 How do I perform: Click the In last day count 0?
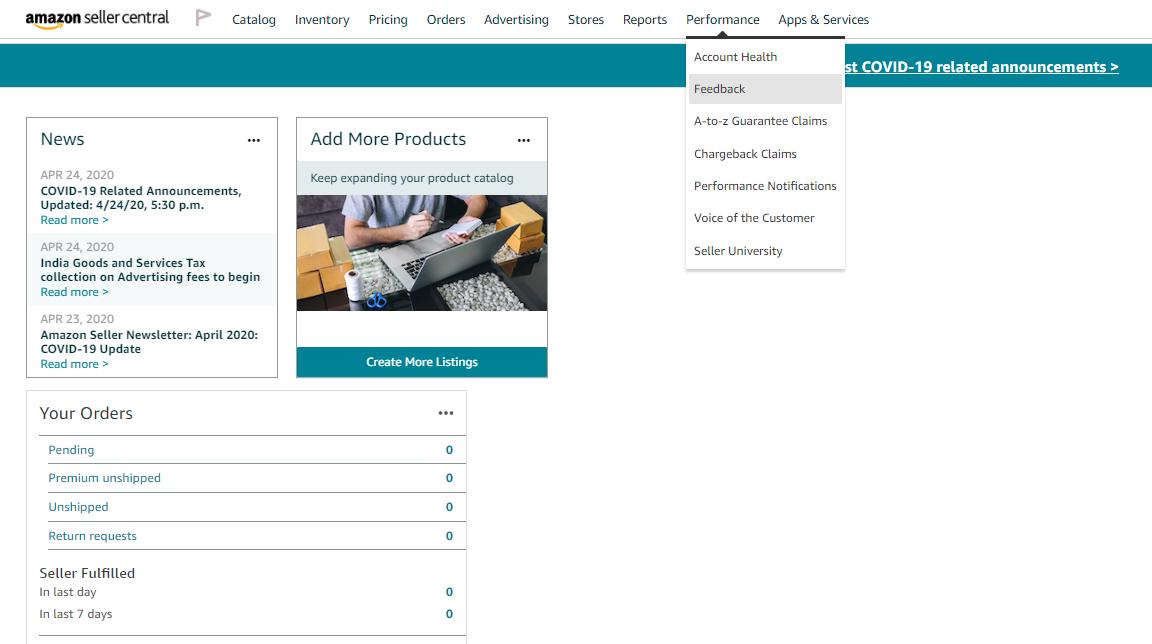pos(449,592)
